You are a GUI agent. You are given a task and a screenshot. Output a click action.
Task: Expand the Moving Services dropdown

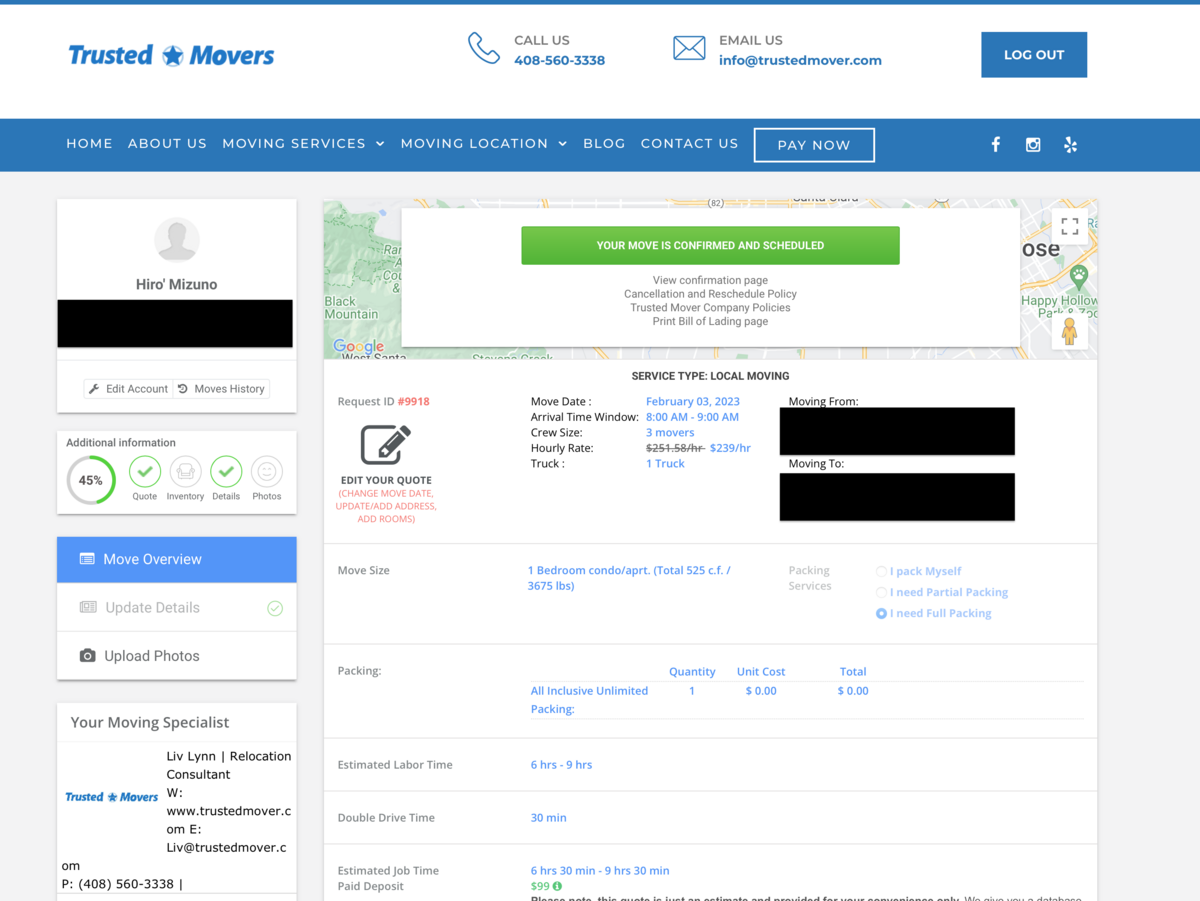coord(303,144)
